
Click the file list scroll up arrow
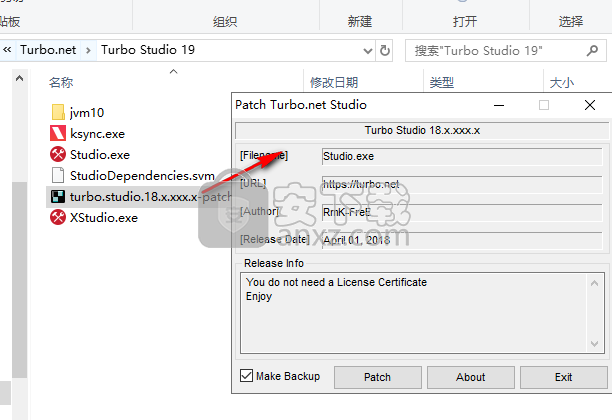(x=19, y=78)
